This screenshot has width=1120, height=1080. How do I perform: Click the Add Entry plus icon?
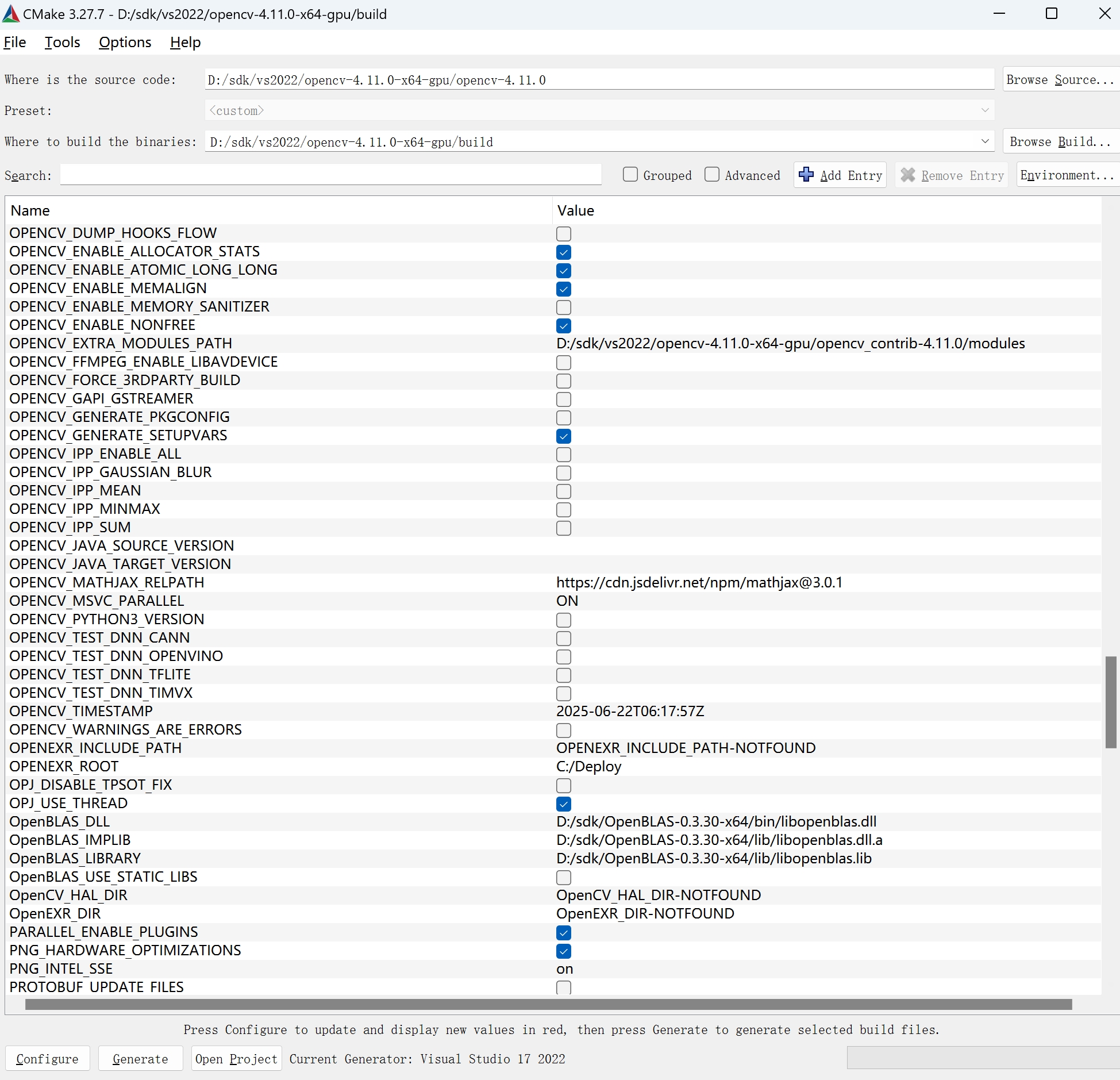(806, 175)
